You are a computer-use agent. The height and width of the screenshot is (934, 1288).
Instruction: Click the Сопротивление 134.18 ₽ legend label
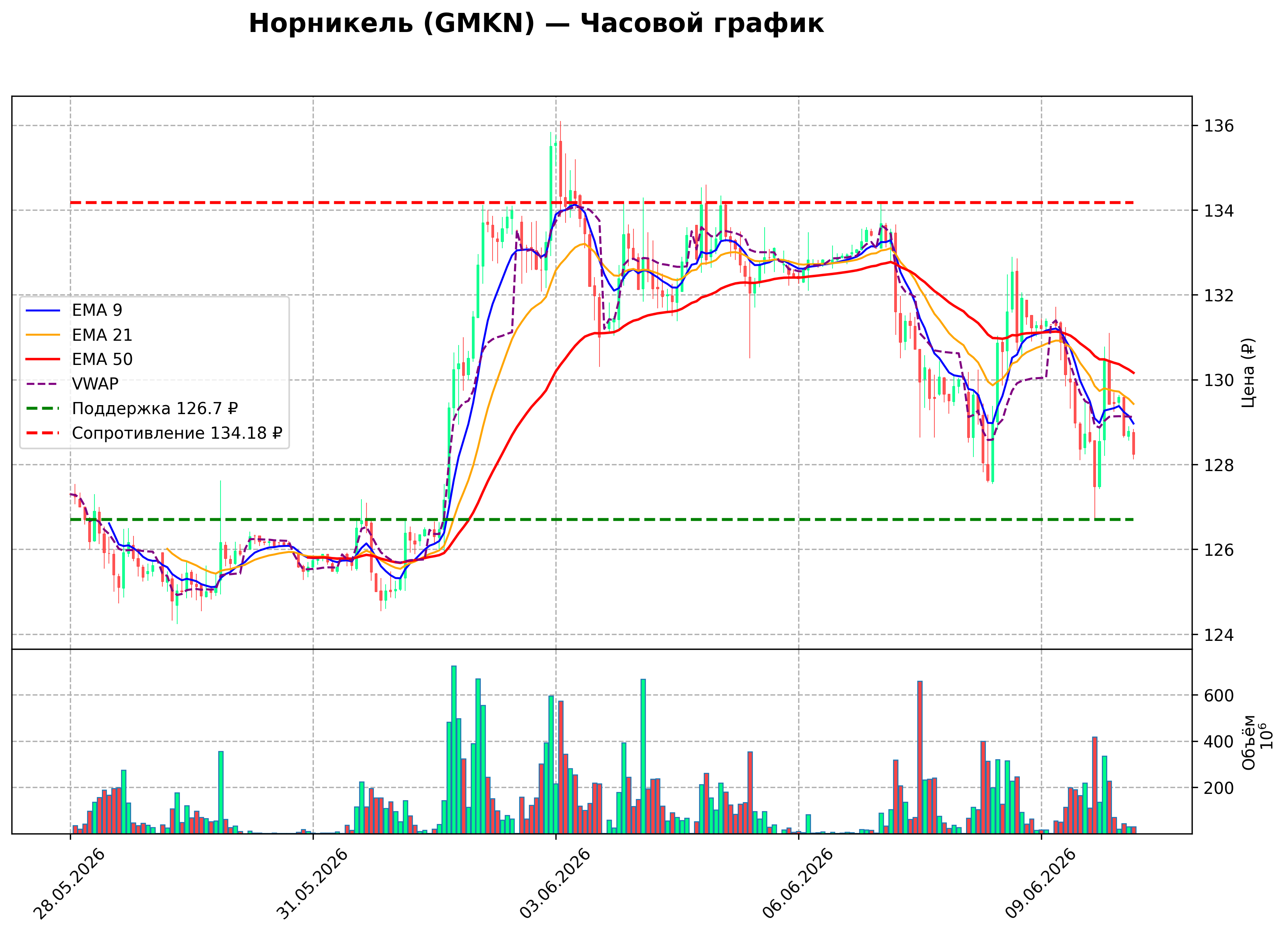click(177, 433)
